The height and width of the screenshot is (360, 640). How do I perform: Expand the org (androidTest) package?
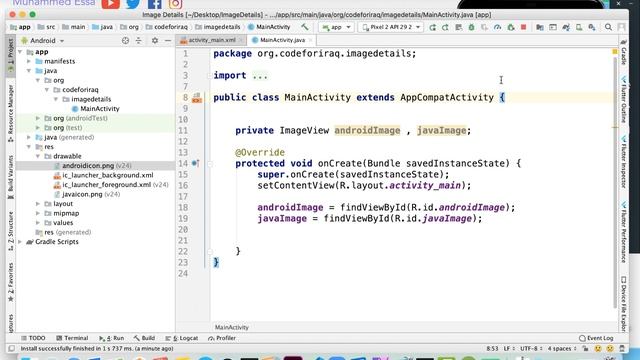tap(38, 118)
